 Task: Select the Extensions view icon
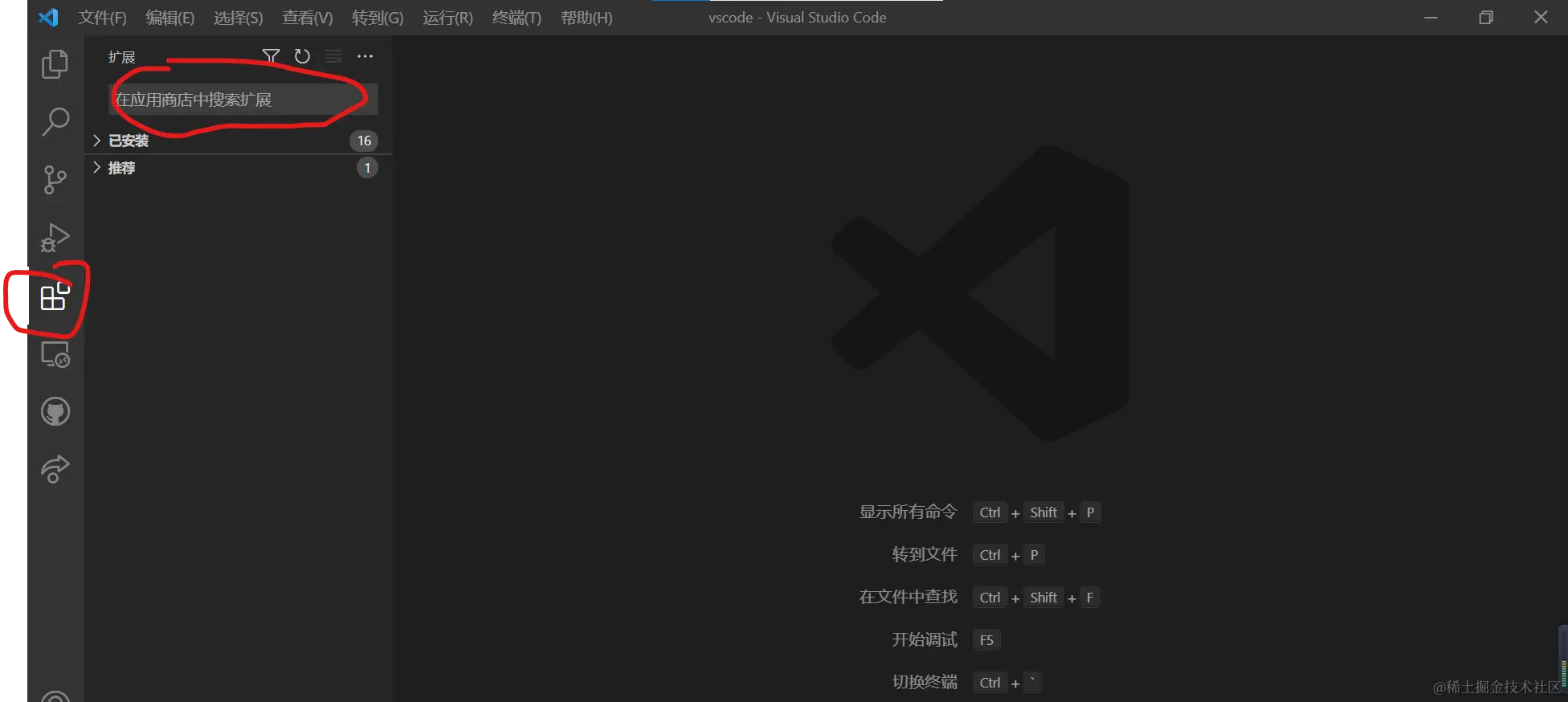coord(55,296)
